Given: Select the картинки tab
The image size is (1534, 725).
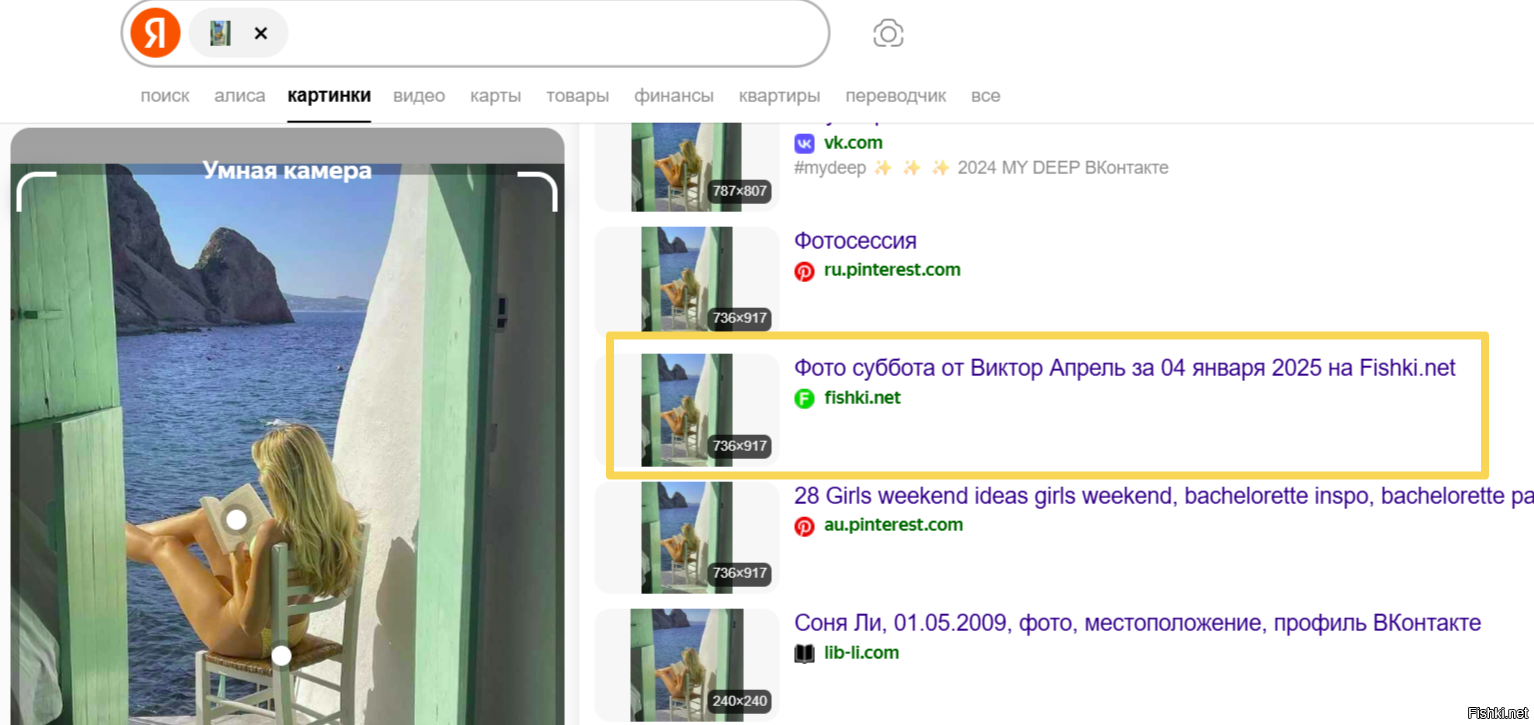Looking at the screenshot, I should 329,96.
